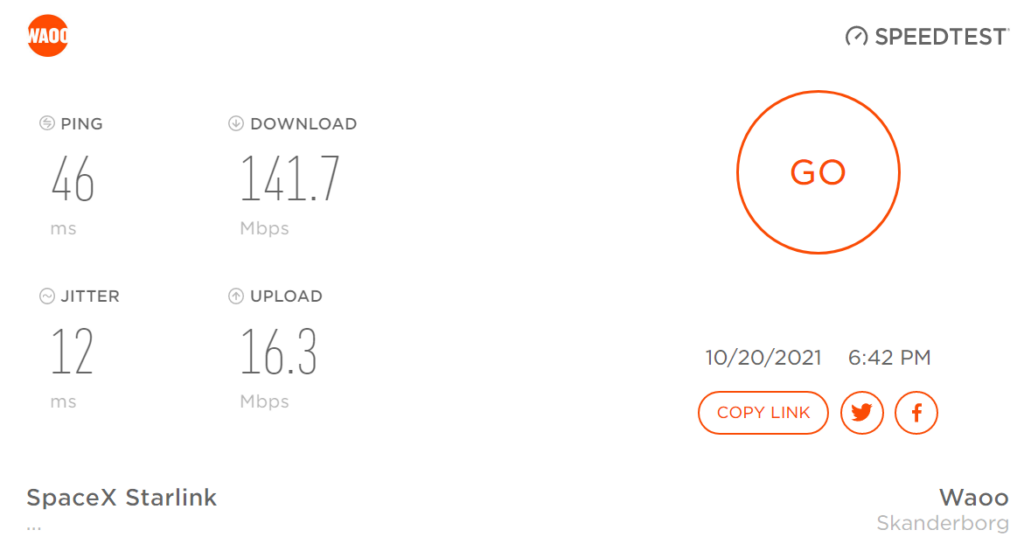Image resolution: width=1024 pixels, height=544 pixels.
Task: Click the 141.7 download speed value
Action: (x=290, y=178)
